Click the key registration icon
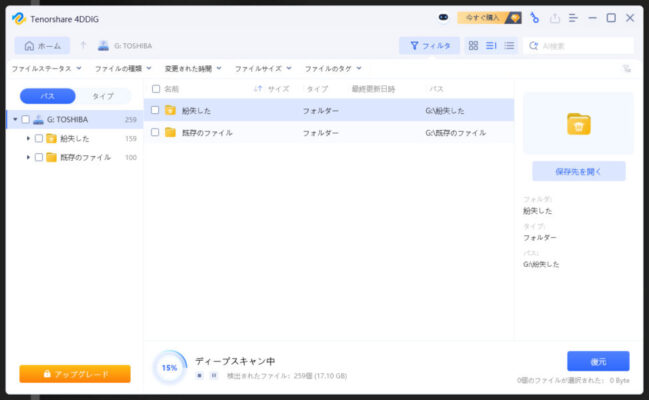The width and height of the screenshot is (649, 400). (x=534, y=17)
